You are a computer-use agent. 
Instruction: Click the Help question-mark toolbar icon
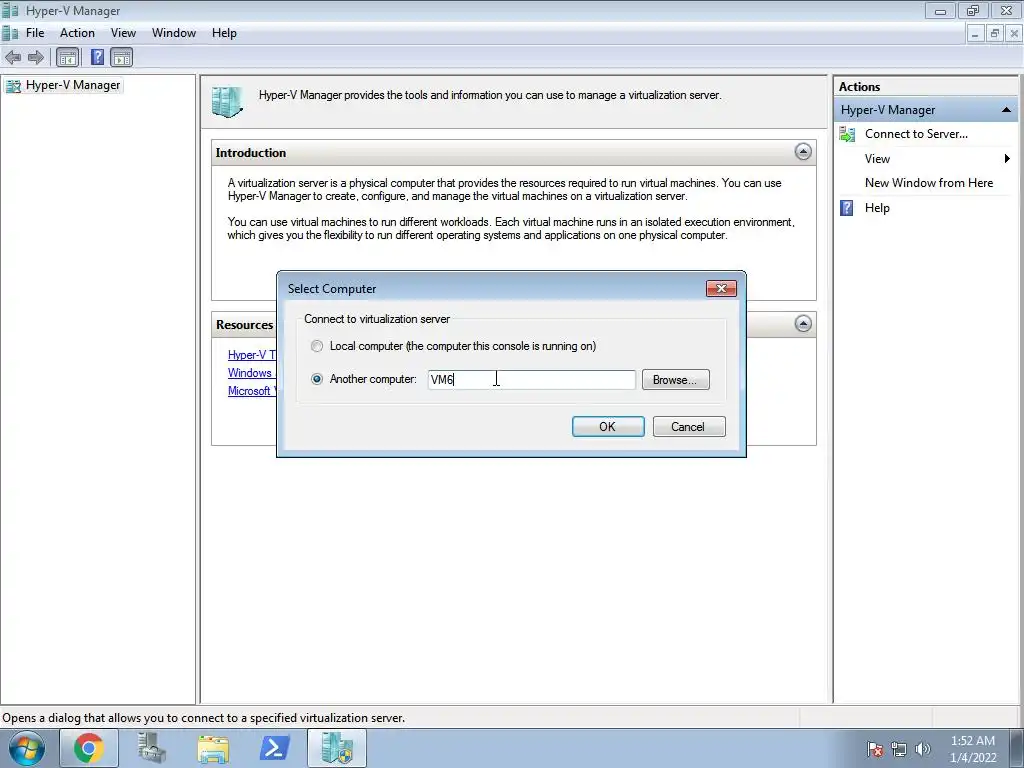click(x=97, y=57)
